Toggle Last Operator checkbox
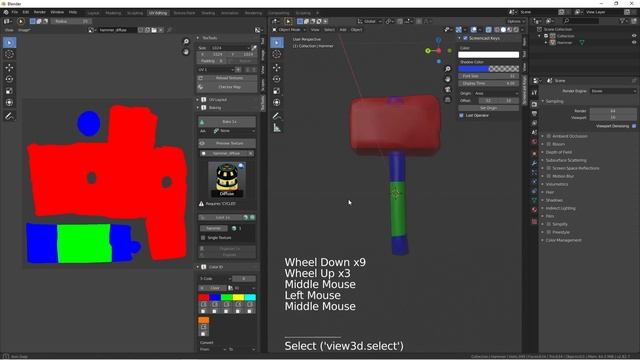This screenshot has height=360, width=640. 462,116
